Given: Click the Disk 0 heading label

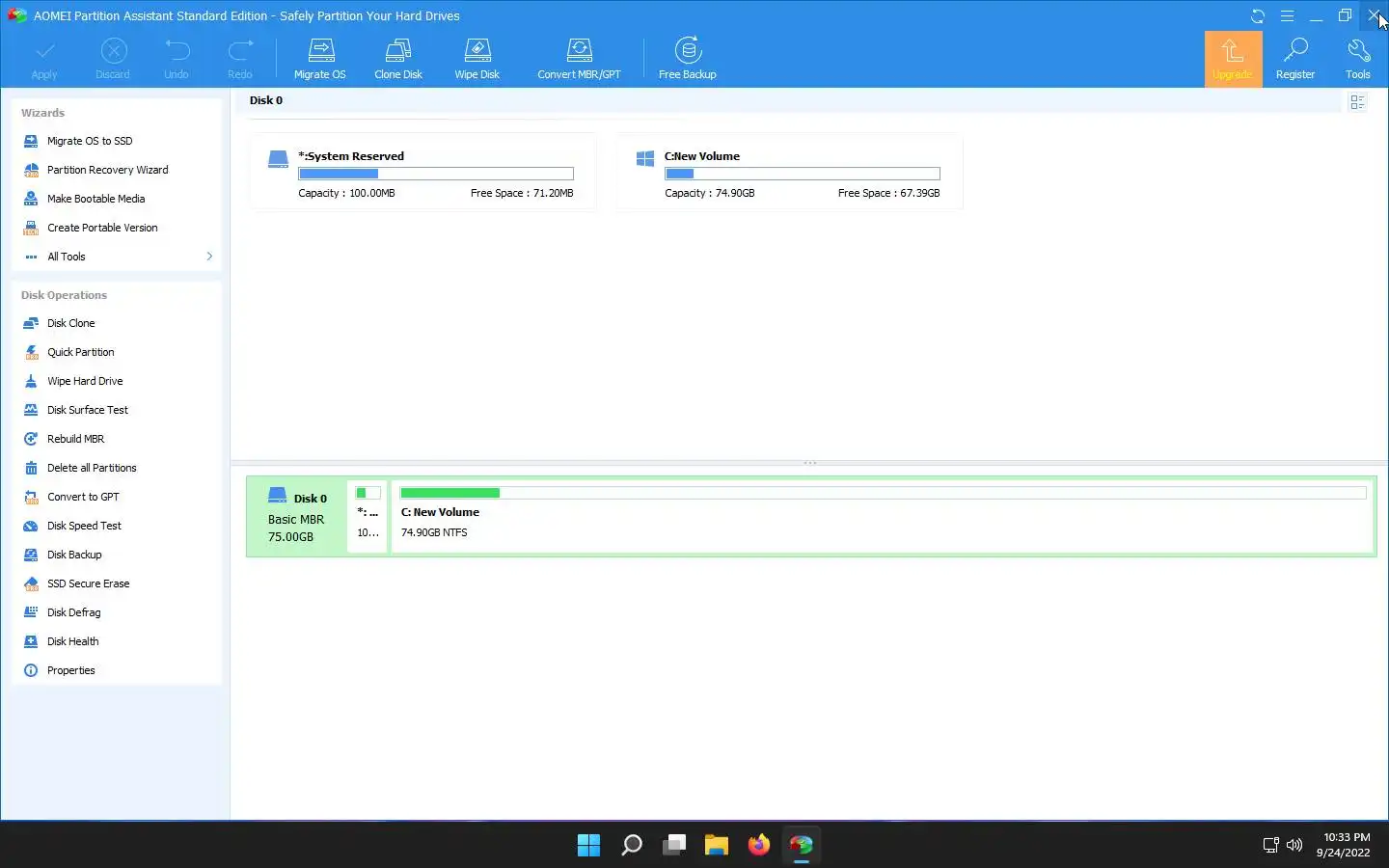Looking at the screenshot, I should 266,100.
